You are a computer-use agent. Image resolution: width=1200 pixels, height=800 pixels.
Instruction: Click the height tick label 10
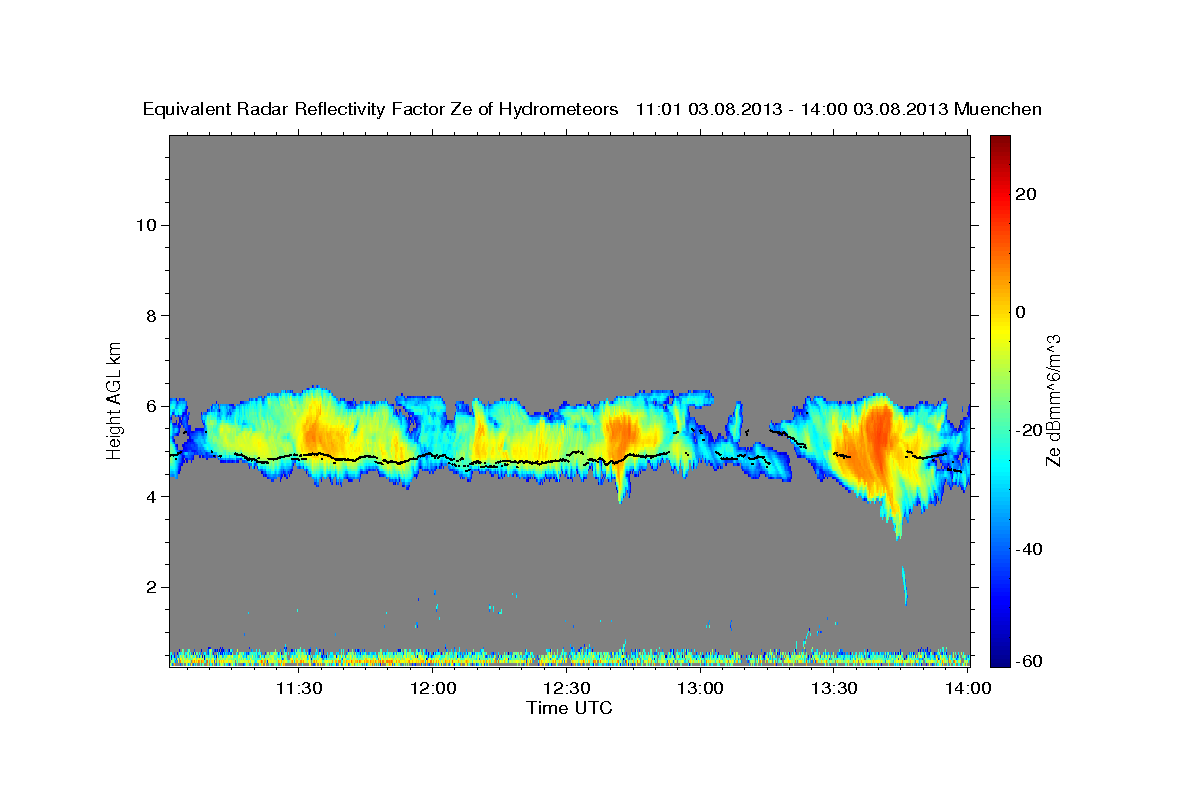pyautogui.click(x=146, y=225)
